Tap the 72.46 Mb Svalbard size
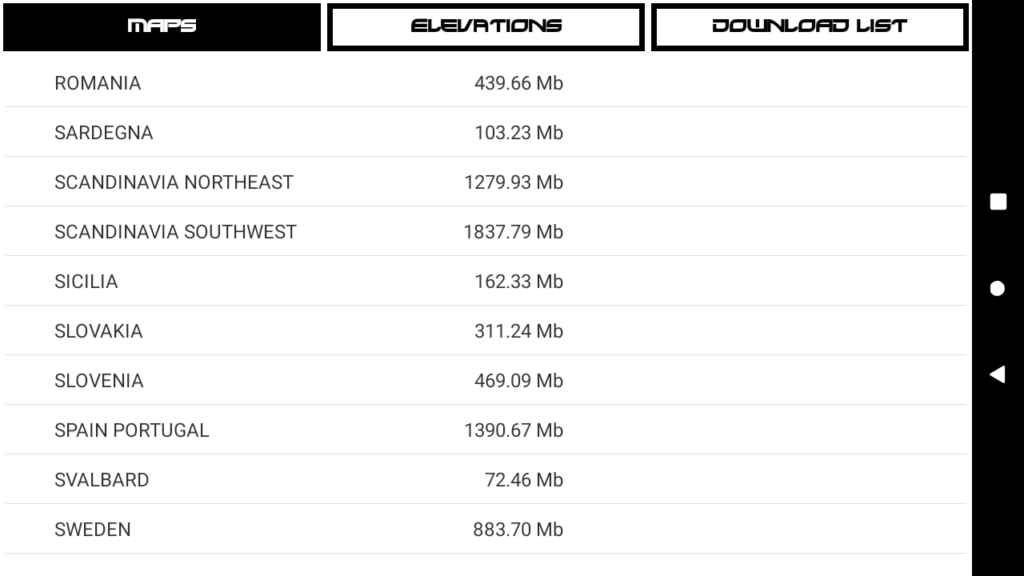The image size is (1024, 576). [x=524, y=480]
